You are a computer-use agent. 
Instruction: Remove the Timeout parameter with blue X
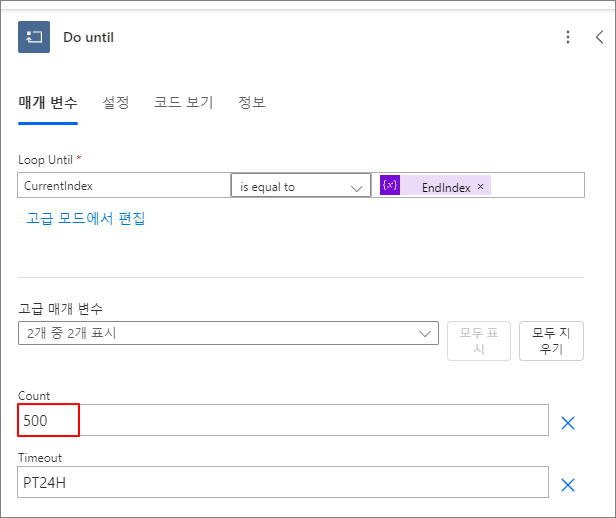[568, 485]
